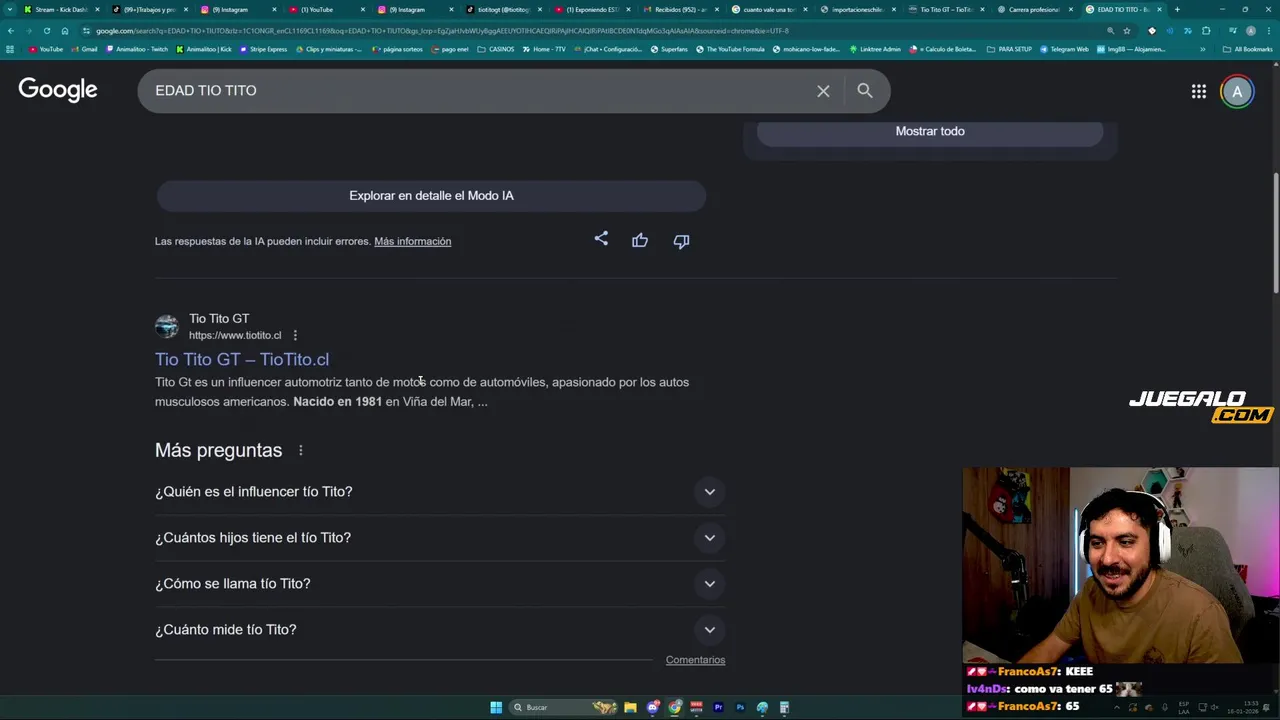Expand "¿Cuánto mide tío Tito?"
This screenshot has width=1280, height=720.
tap(440, 630)
